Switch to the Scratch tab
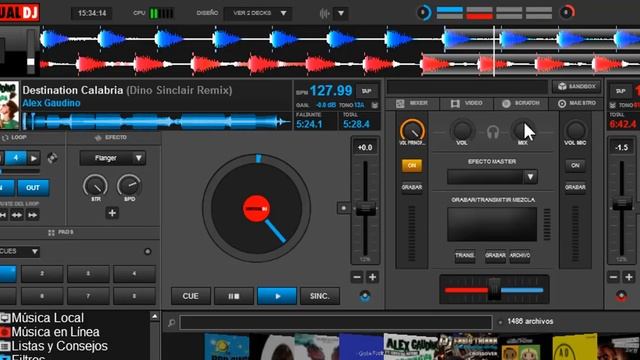The image size is (640, 360). (521, 103)
